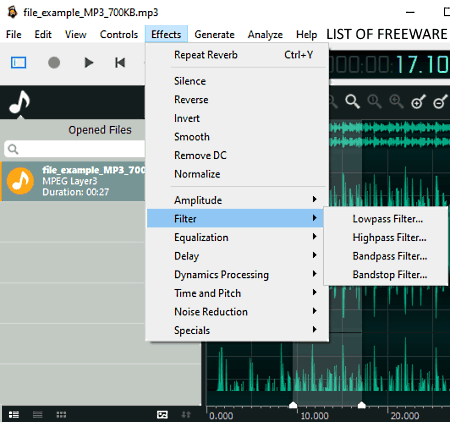Click the vertical zoom out icon
Screen dimensions: 450x422
pyautogui.click(x=440, y=102)
